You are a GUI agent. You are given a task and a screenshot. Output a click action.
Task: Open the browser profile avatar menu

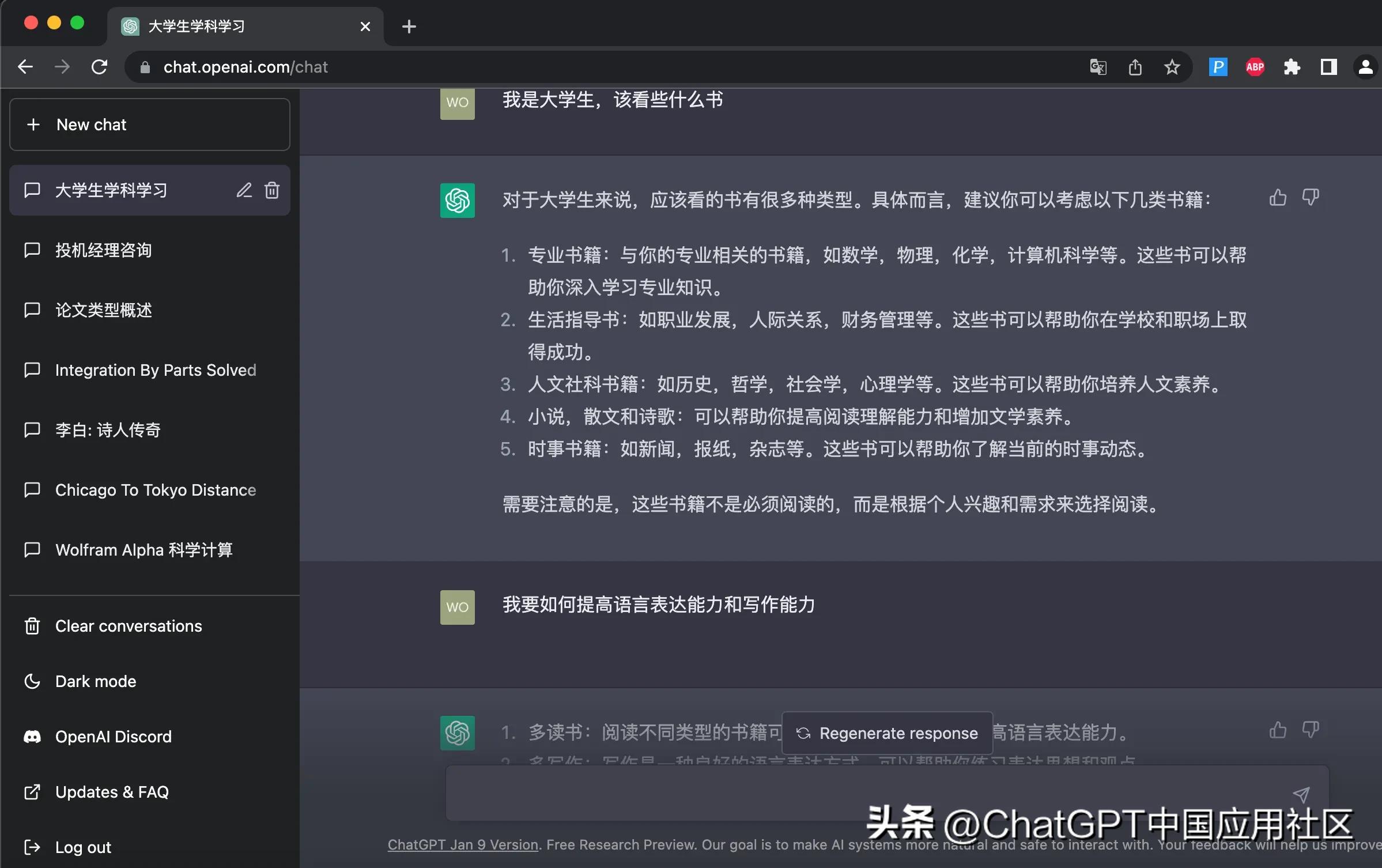coord(1365,67)
